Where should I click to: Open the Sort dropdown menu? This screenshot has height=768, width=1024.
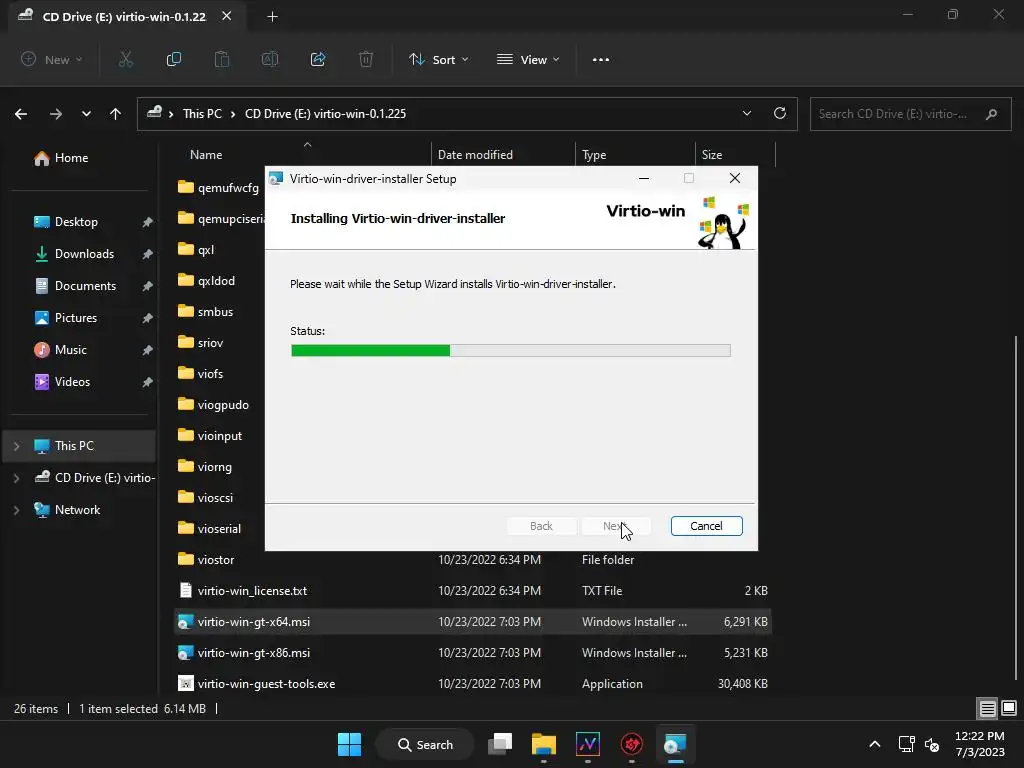coord(438,59)
